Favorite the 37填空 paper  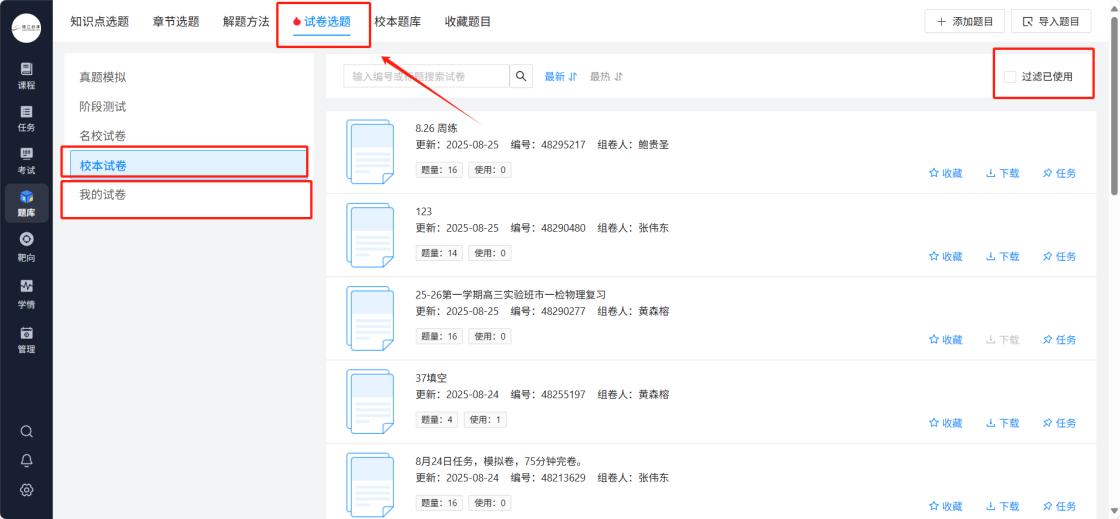945,423
